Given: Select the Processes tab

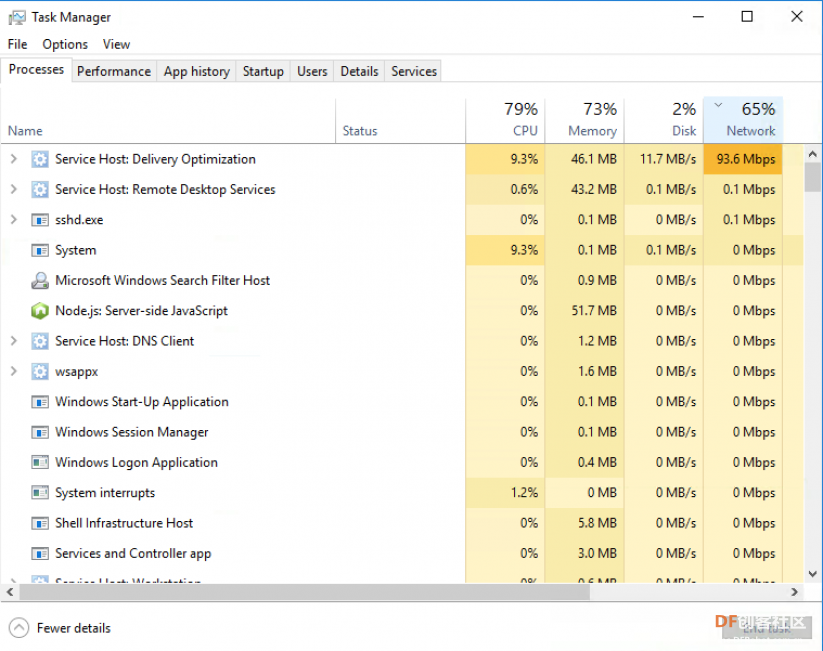Looking at the screenshot, I should (x=36, y=70).
